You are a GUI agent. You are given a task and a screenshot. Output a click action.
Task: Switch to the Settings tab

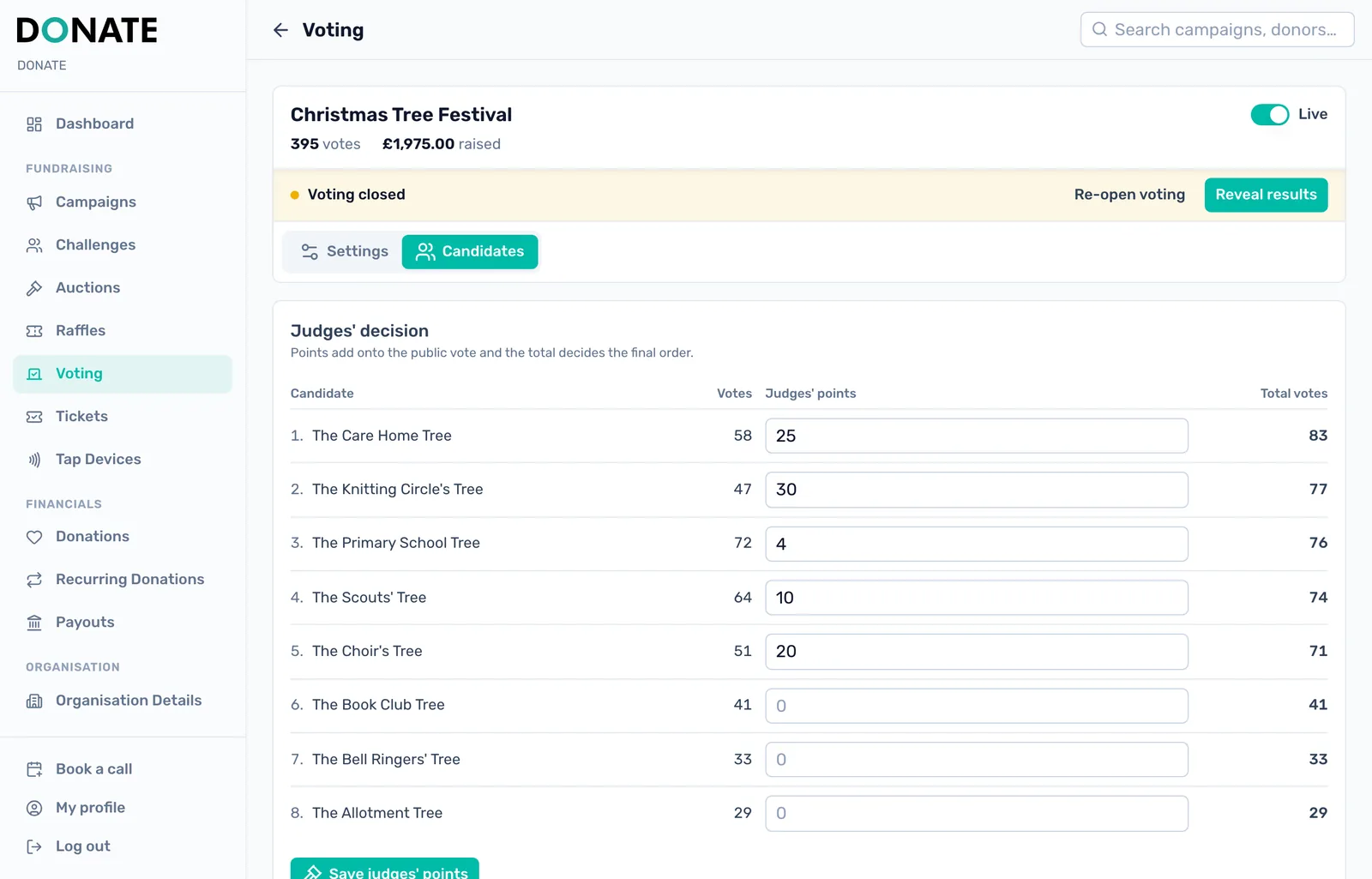pos(344,251)
